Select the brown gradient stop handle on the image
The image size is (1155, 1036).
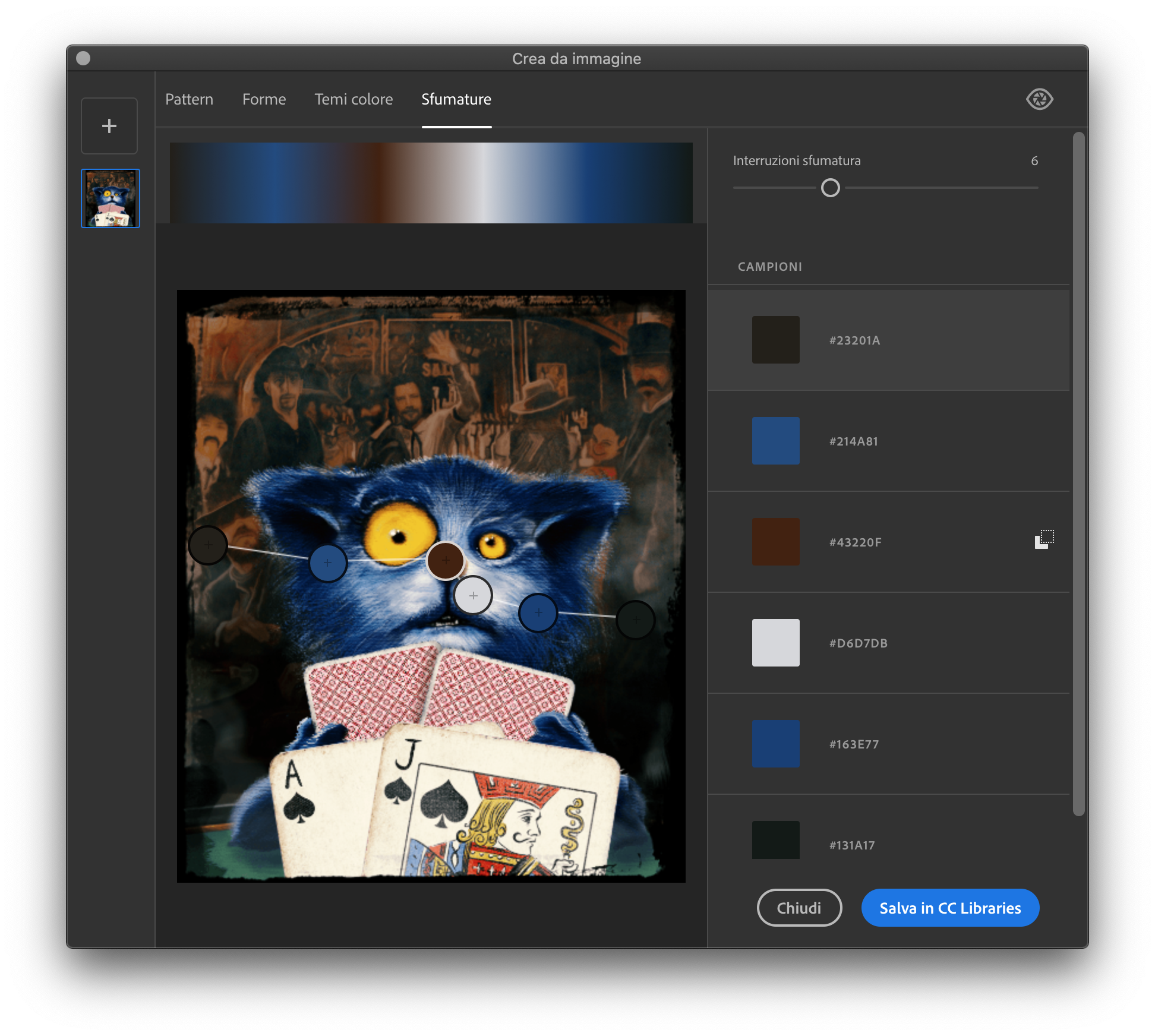pyautogui.click(x=445, y=560)
